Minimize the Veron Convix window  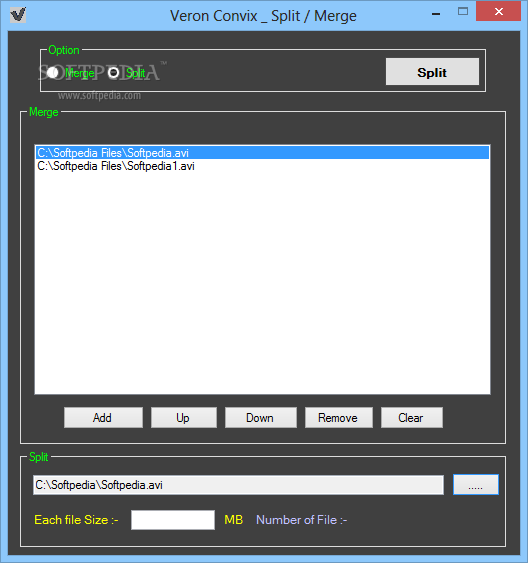(x=436, y=14)
